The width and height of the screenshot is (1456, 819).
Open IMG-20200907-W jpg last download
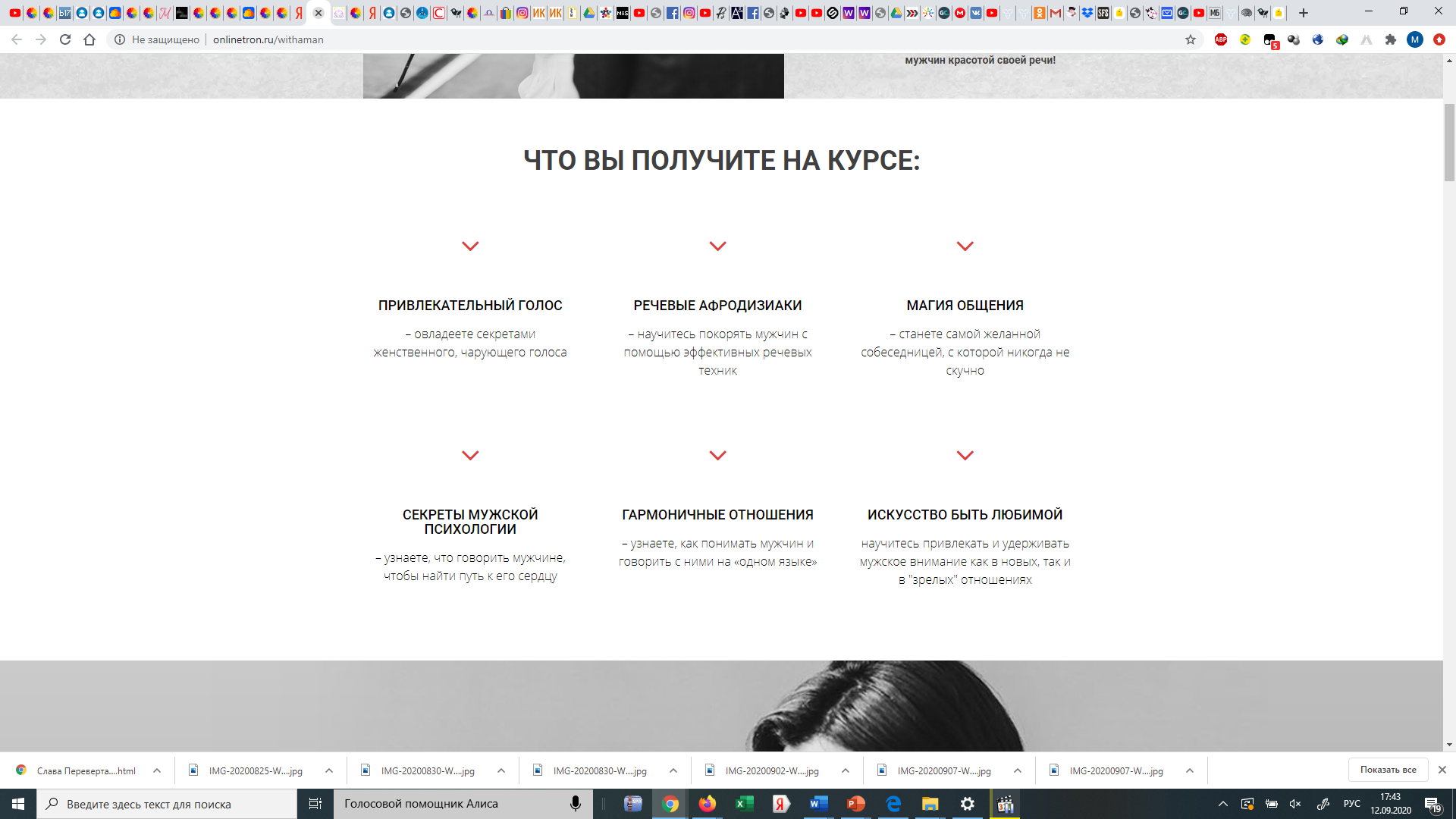[x=1115, y=770]
